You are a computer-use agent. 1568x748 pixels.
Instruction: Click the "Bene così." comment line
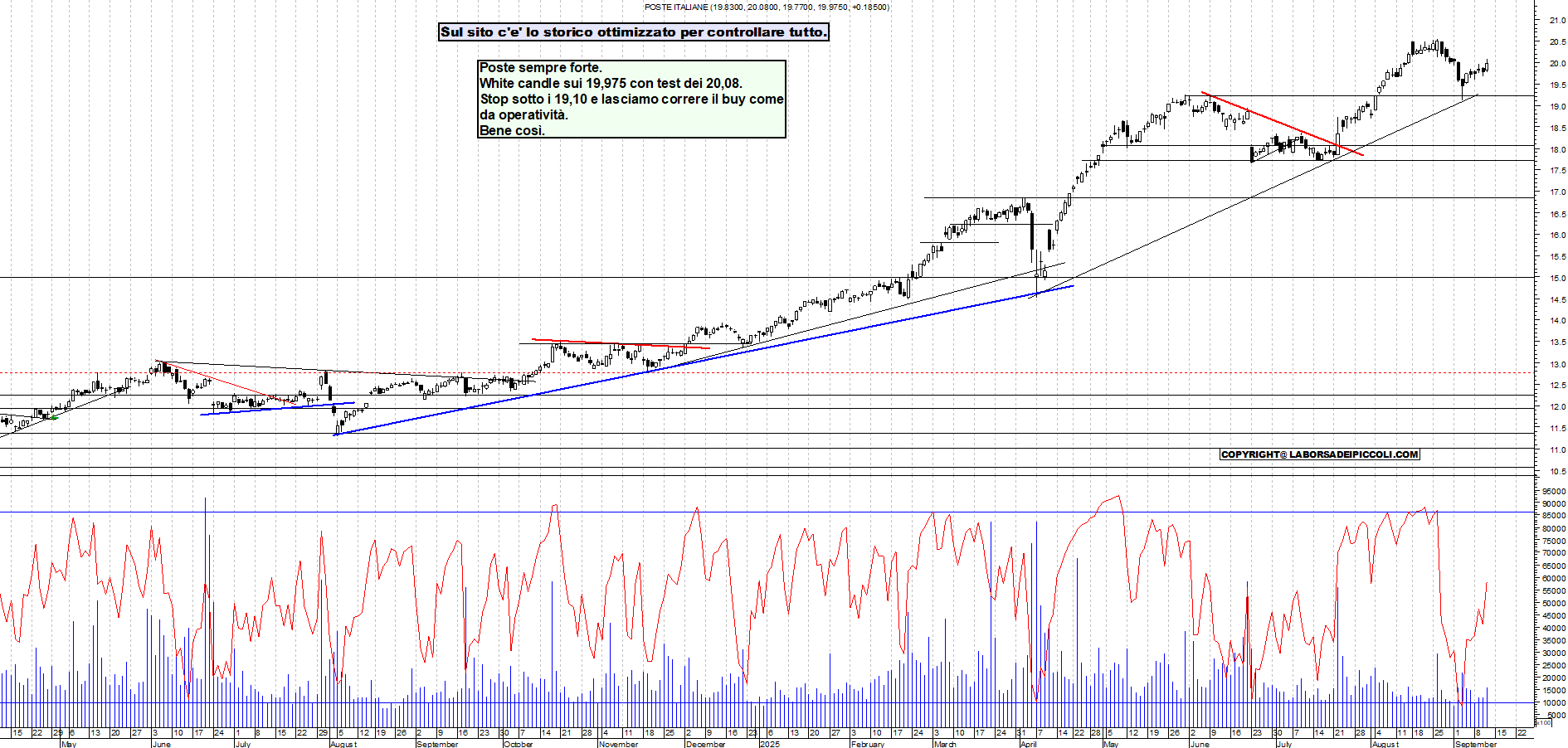[512, 131]
